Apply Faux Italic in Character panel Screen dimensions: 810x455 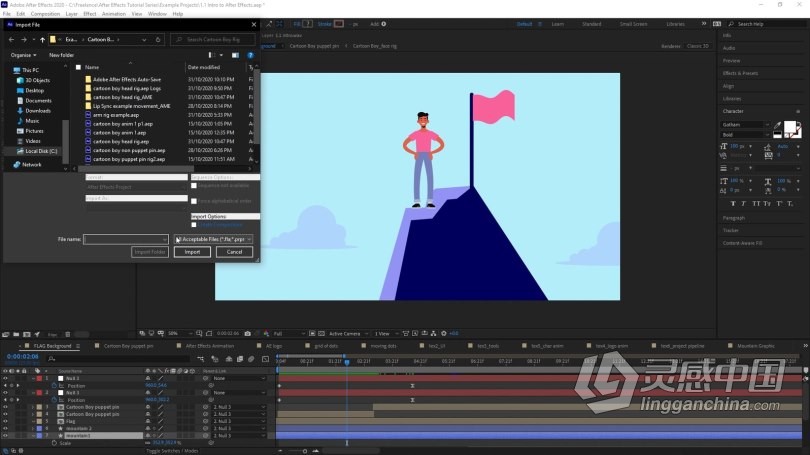743,203
